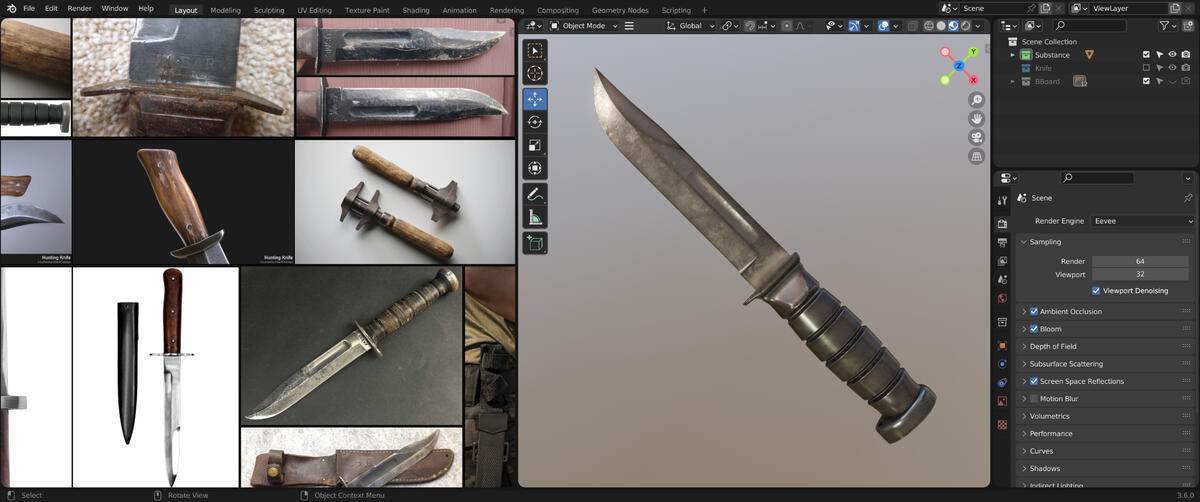
Task: Select the Rotate tool in viewport toolbar
Action: point(535,122)
